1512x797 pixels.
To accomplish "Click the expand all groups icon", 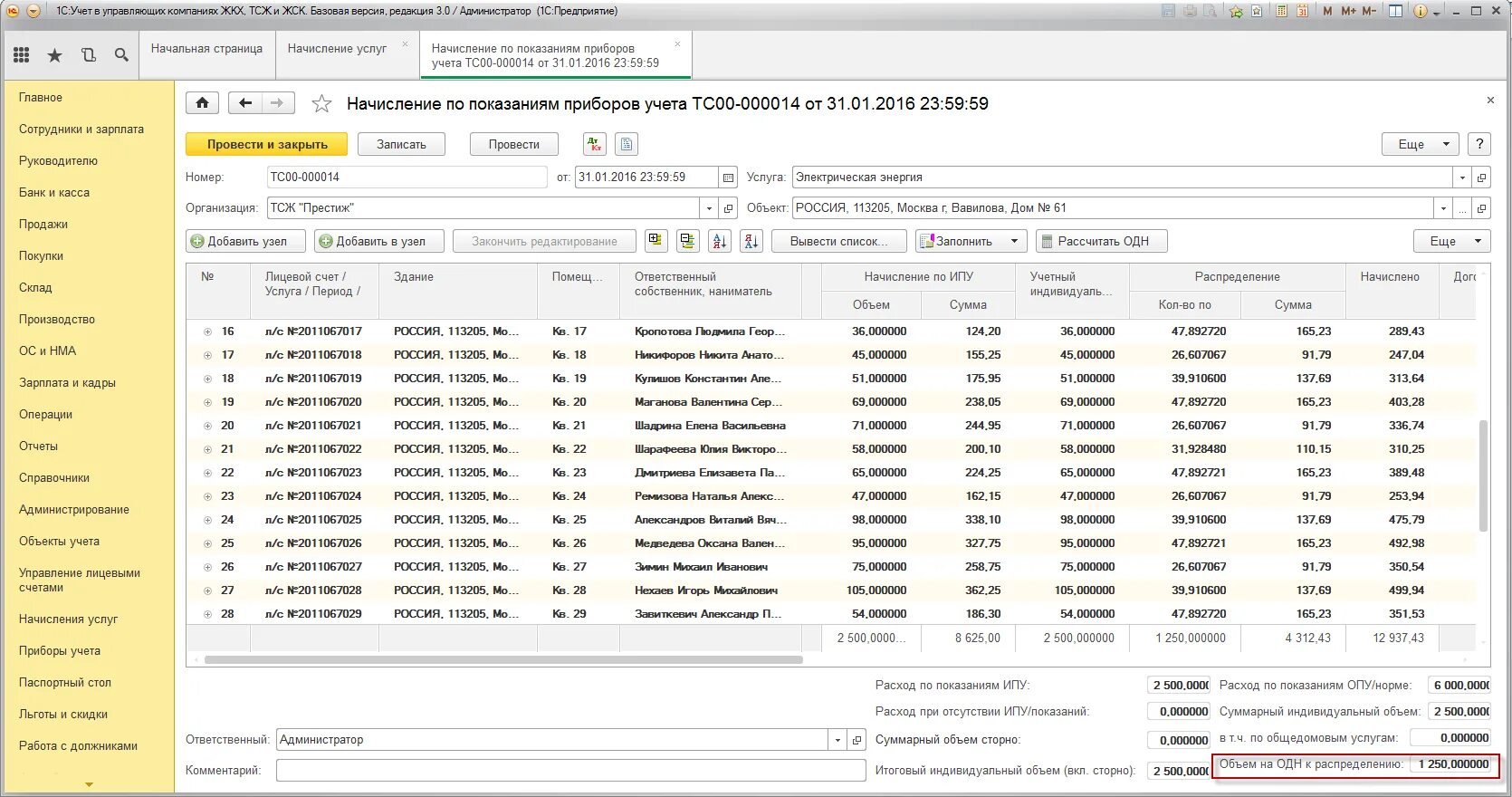I will click(656, 241).
